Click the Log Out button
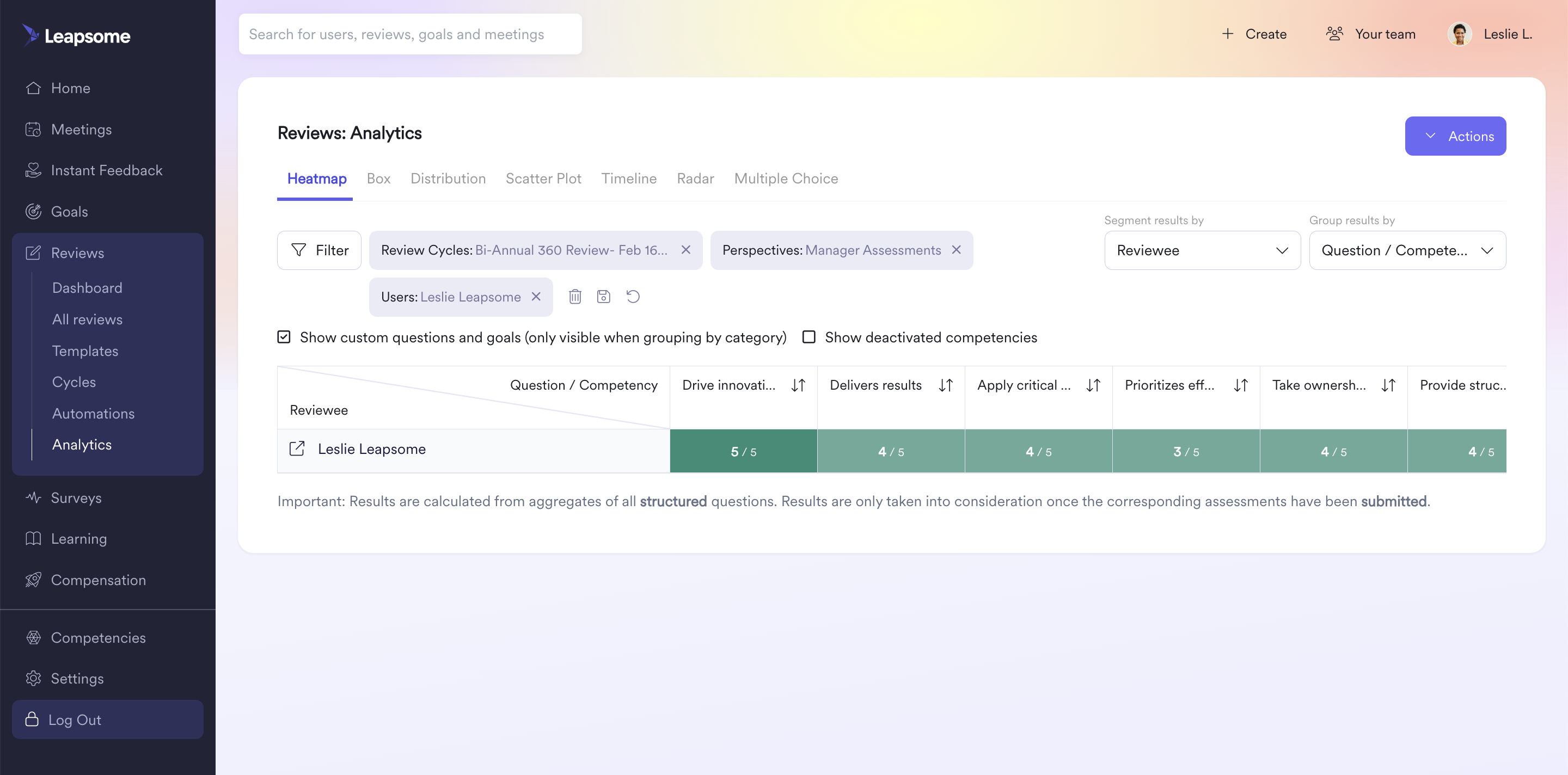 tap(108, 719)
